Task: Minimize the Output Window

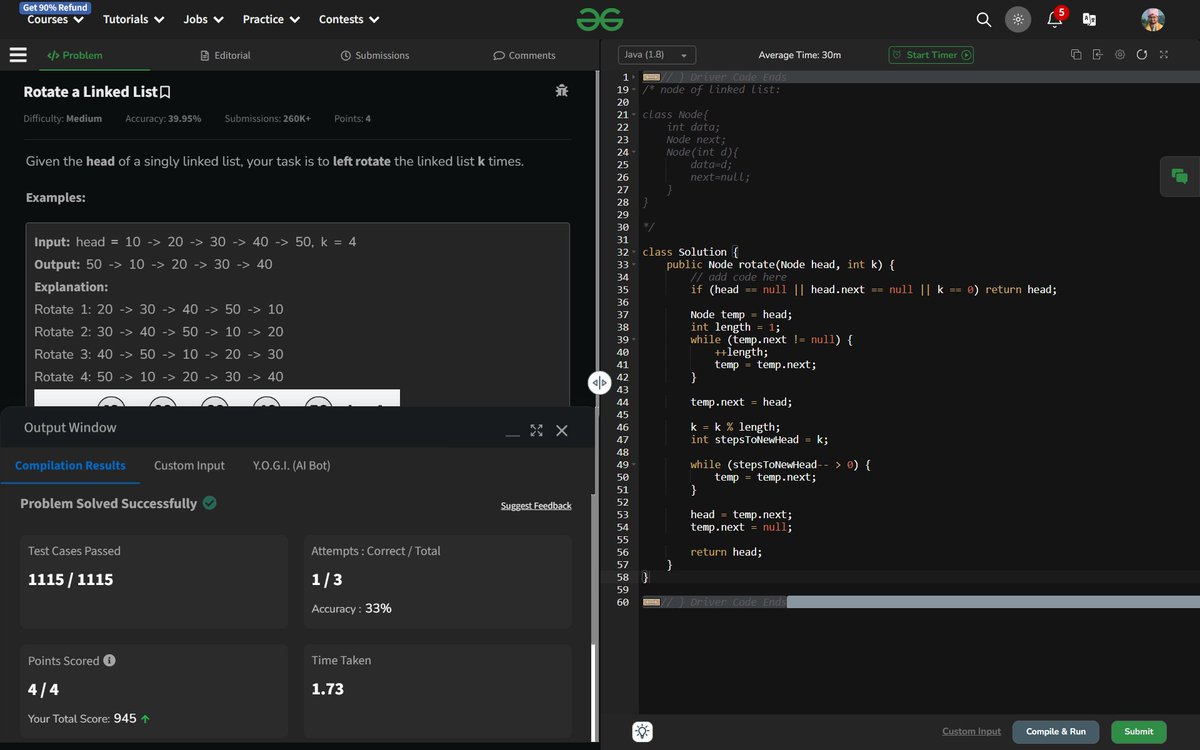Action: pyautogui.click(x=512, y=433)
